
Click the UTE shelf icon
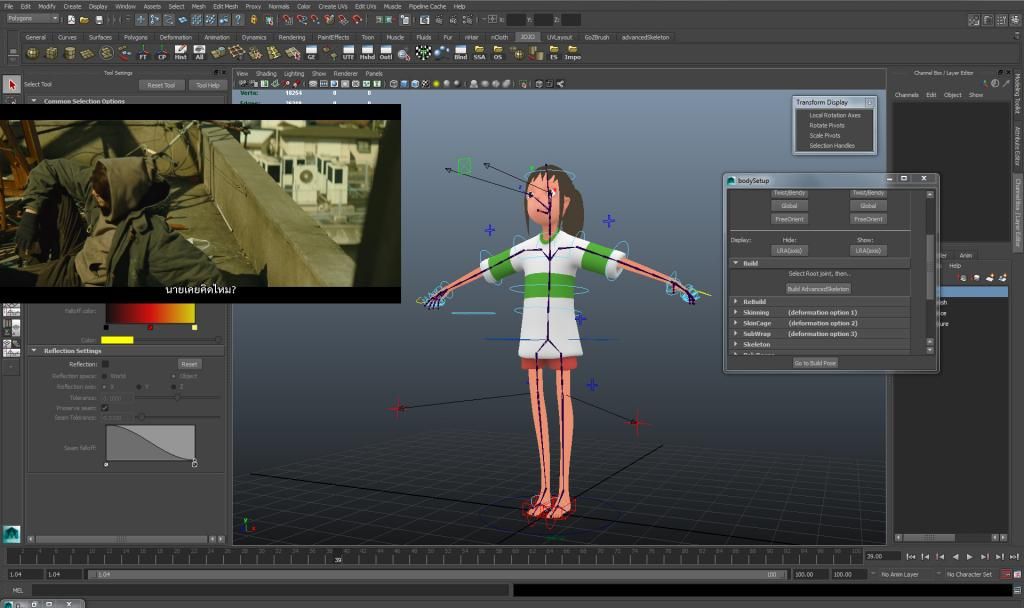348,53
